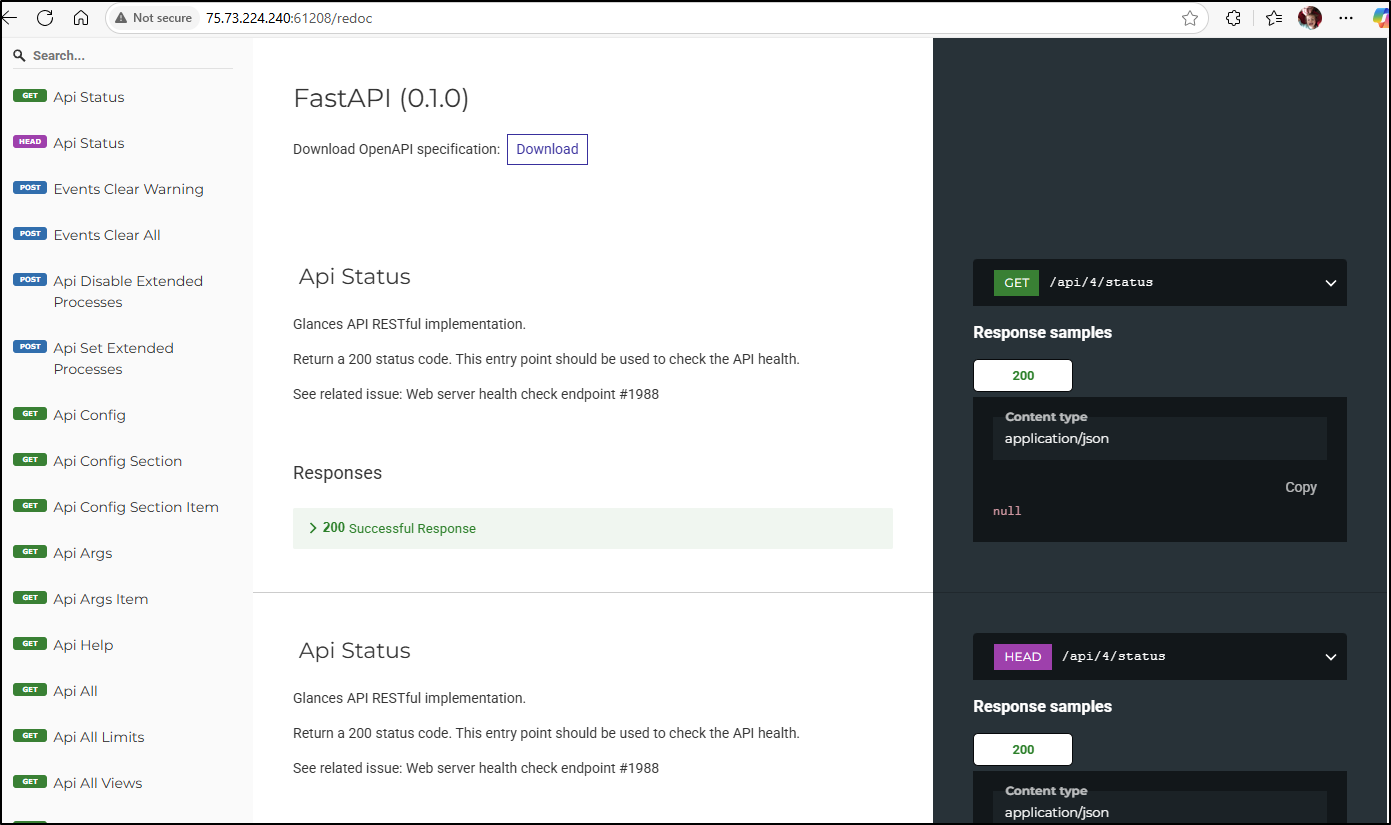Reload the page with the refresh icon
Screen dimensions: 1391x825
[45, 18]
